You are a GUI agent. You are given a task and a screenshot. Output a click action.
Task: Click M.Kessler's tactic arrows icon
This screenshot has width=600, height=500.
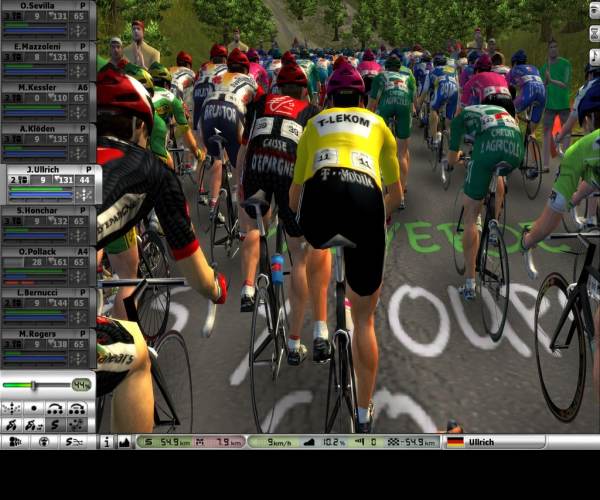[78, 112]
